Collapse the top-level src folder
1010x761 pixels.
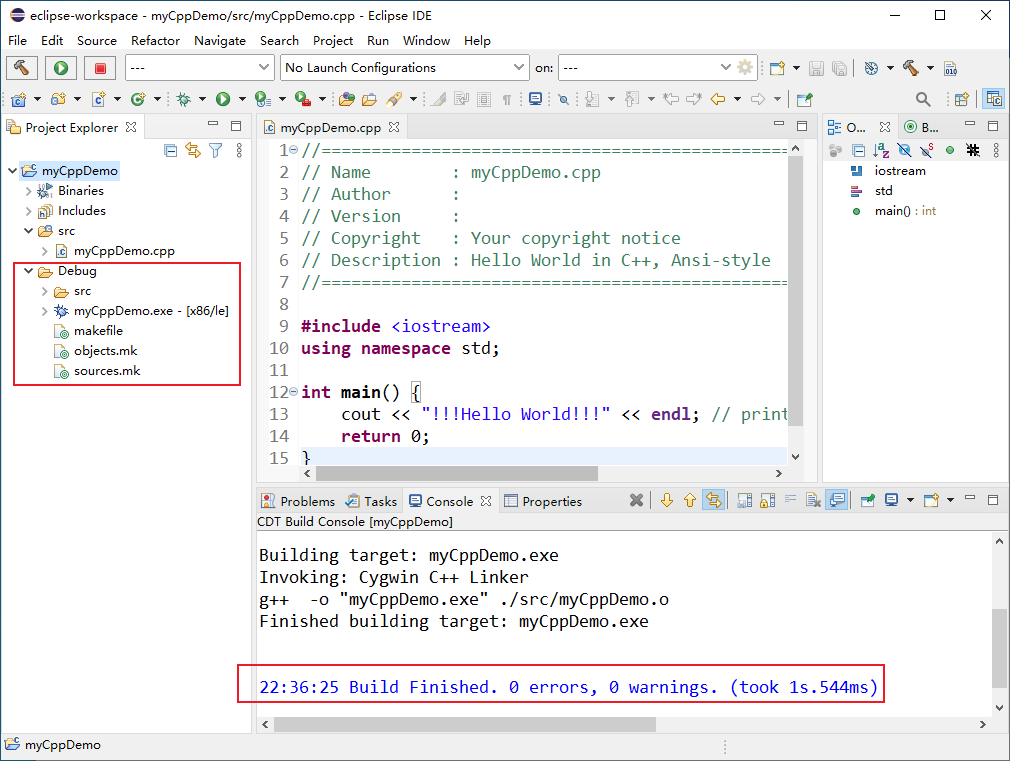[28, 231]
